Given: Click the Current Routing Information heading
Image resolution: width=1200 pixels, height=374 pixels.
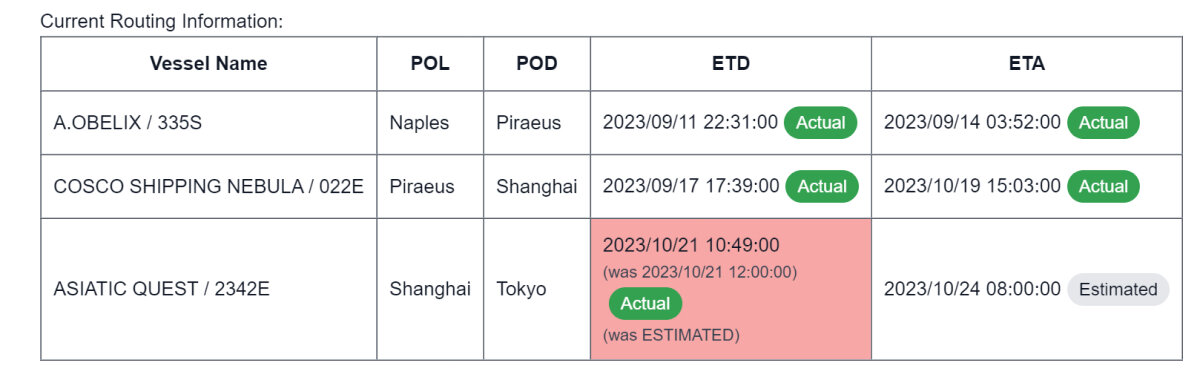Looking at the screenshot, I should point(162,21).
